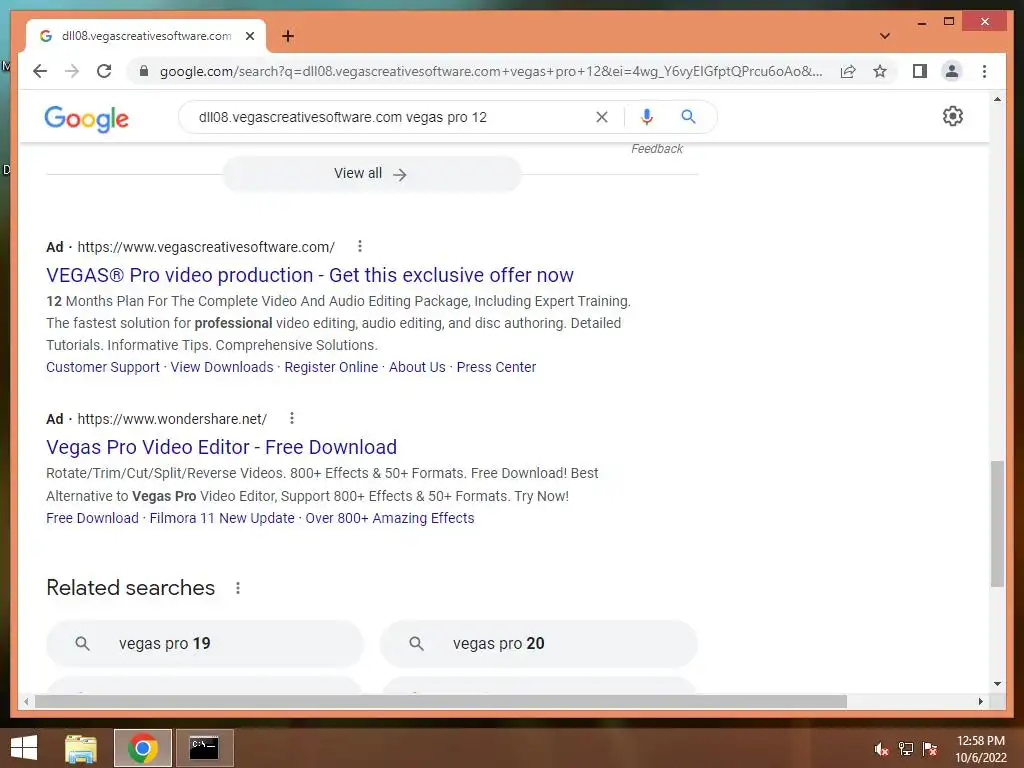This screenshot has width=1024, height=768.
Task: Open Vegas Pro Video Editor Free Download link
Action: pos(221,447)
